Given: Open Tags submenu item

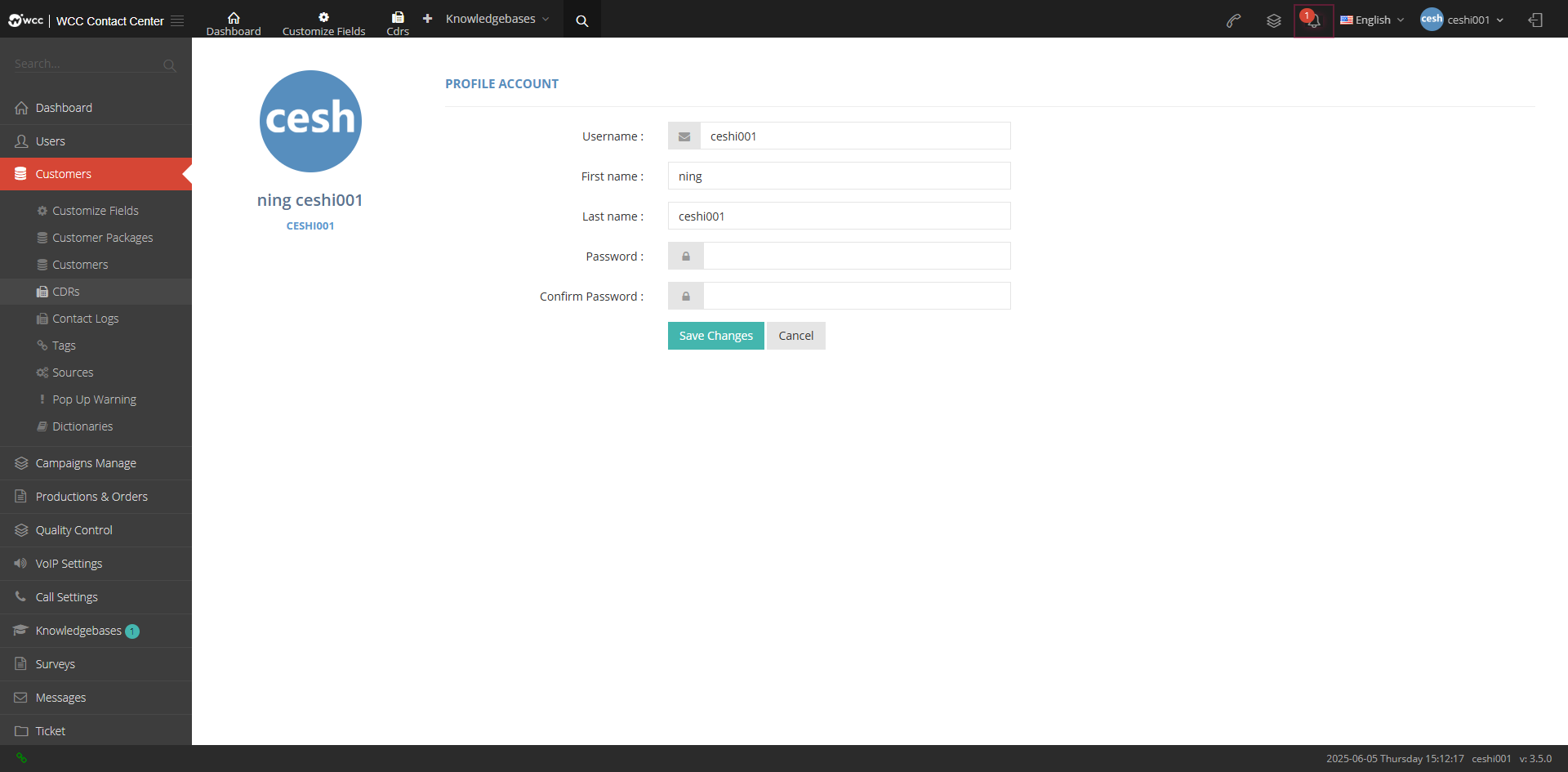Looking at the screenshot, I should click(96, 346).
